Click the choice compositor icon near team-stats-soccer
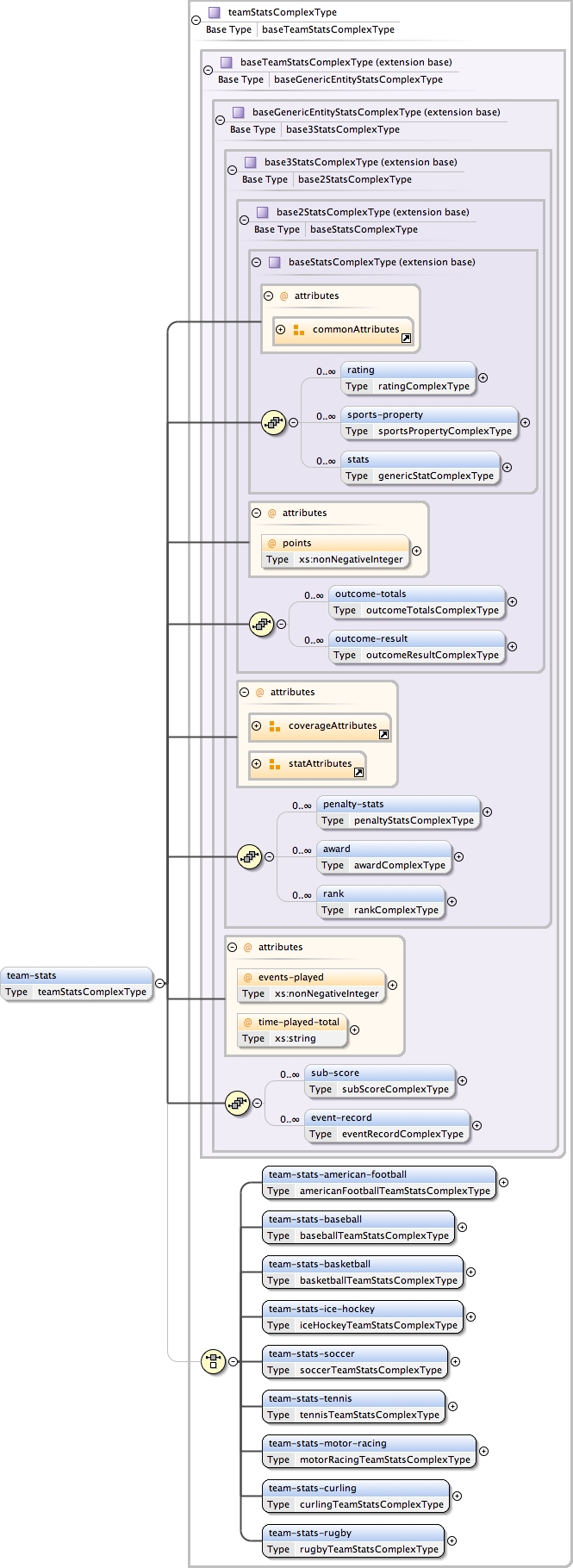 [x=213, y=1361]
